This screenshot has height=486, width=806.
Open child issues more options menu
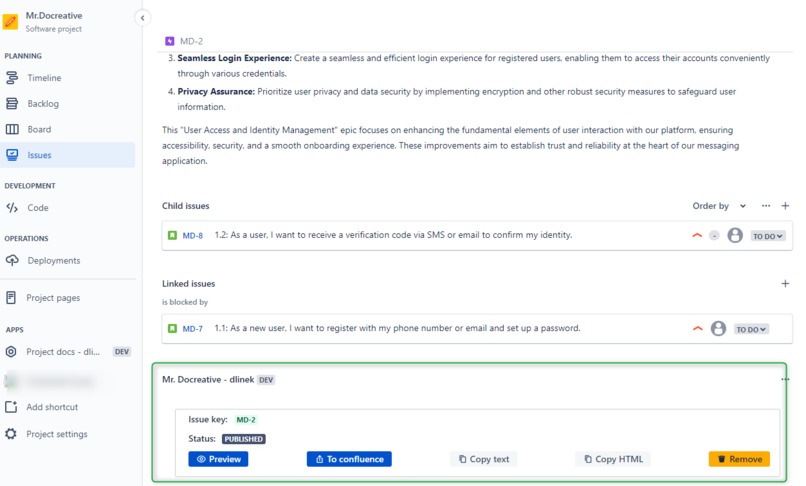click(766, 206)
